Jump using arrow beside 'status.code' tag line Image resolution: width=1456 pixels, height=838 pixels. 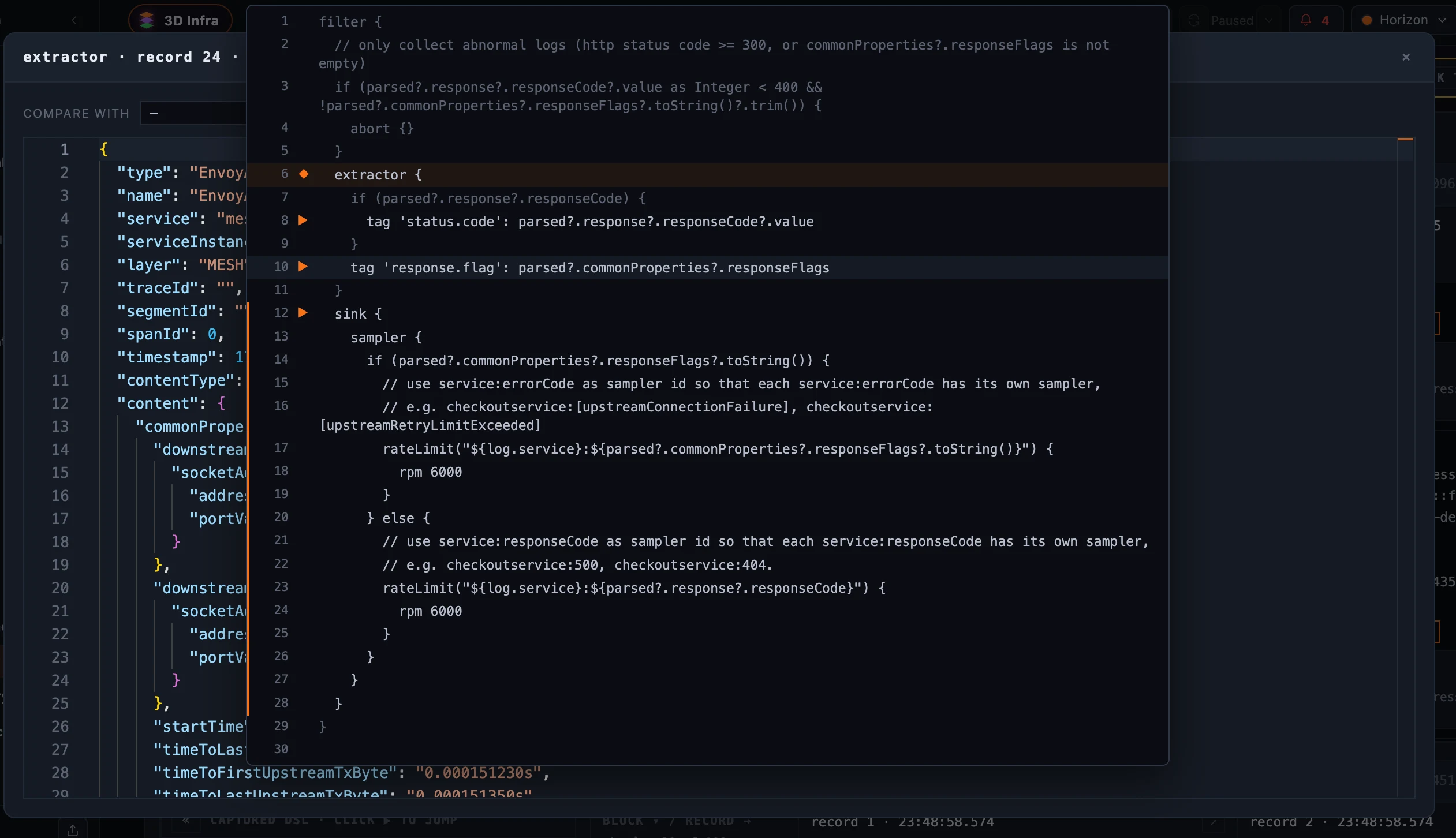(x=303, y=220)
